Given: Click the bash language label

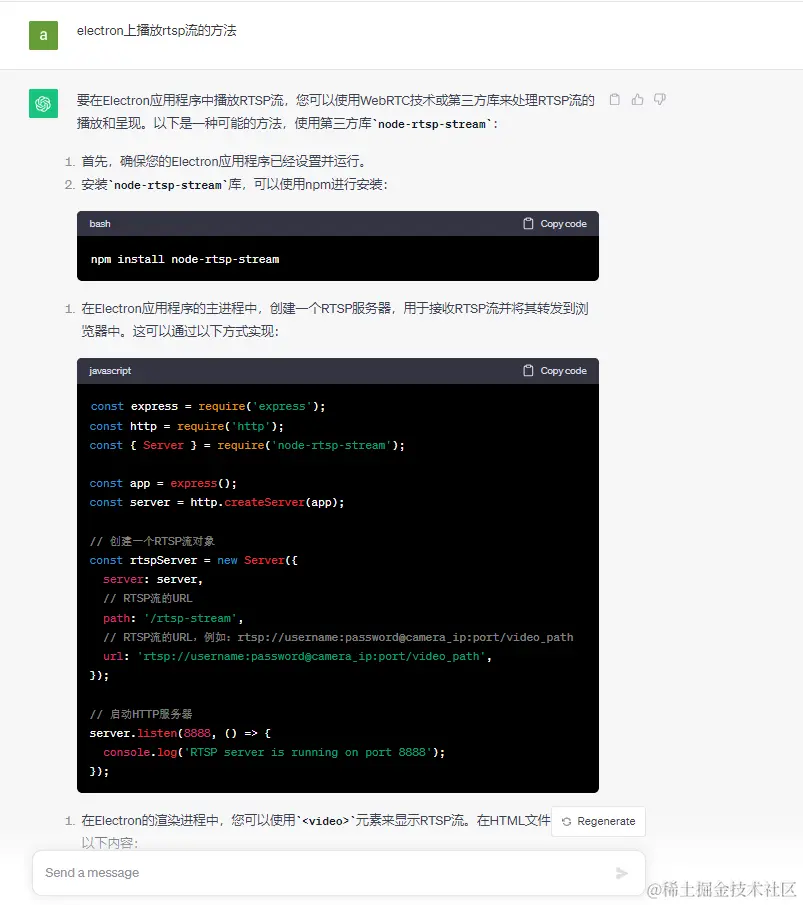Looking at the screenshot, I should point(100,223).
